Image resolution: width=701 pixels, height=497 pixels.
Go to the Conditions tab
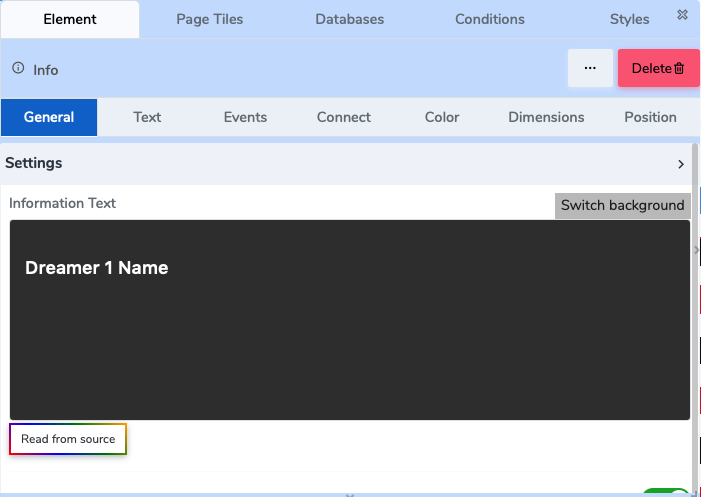[489, 19]
